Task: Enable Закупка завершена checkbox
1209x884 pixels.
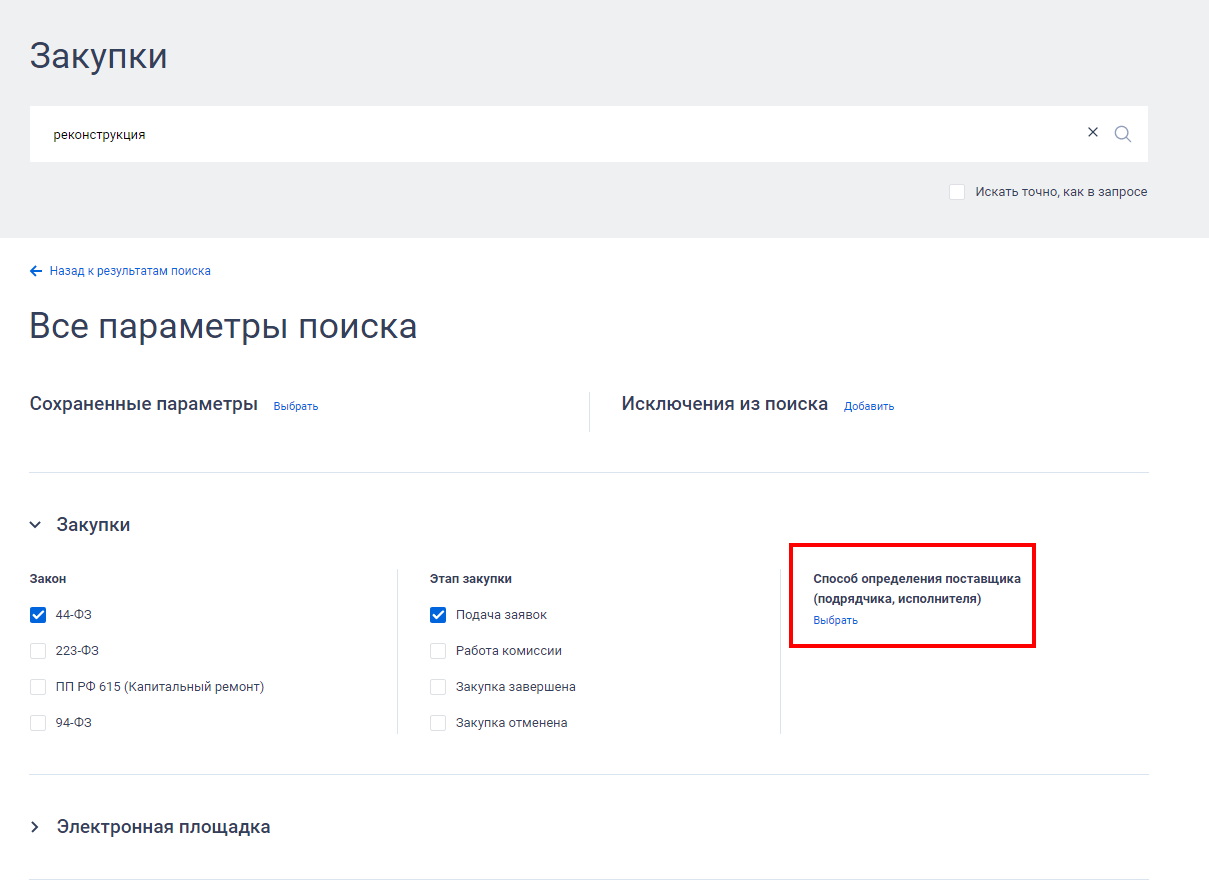Action: click(438, 687)
